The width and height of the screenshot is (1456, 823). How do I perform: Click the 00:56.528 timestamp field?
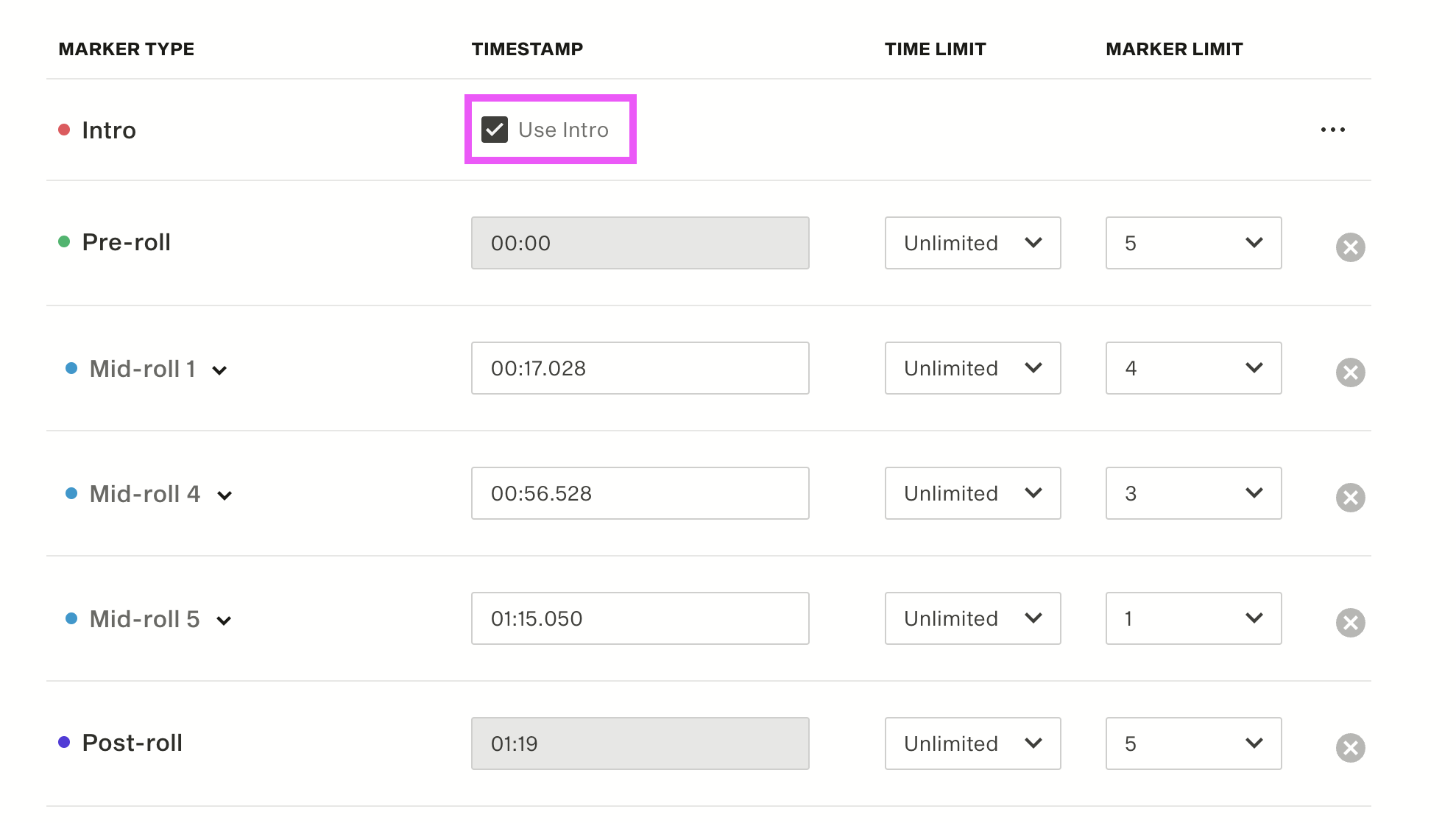click(x=640, y=493)
